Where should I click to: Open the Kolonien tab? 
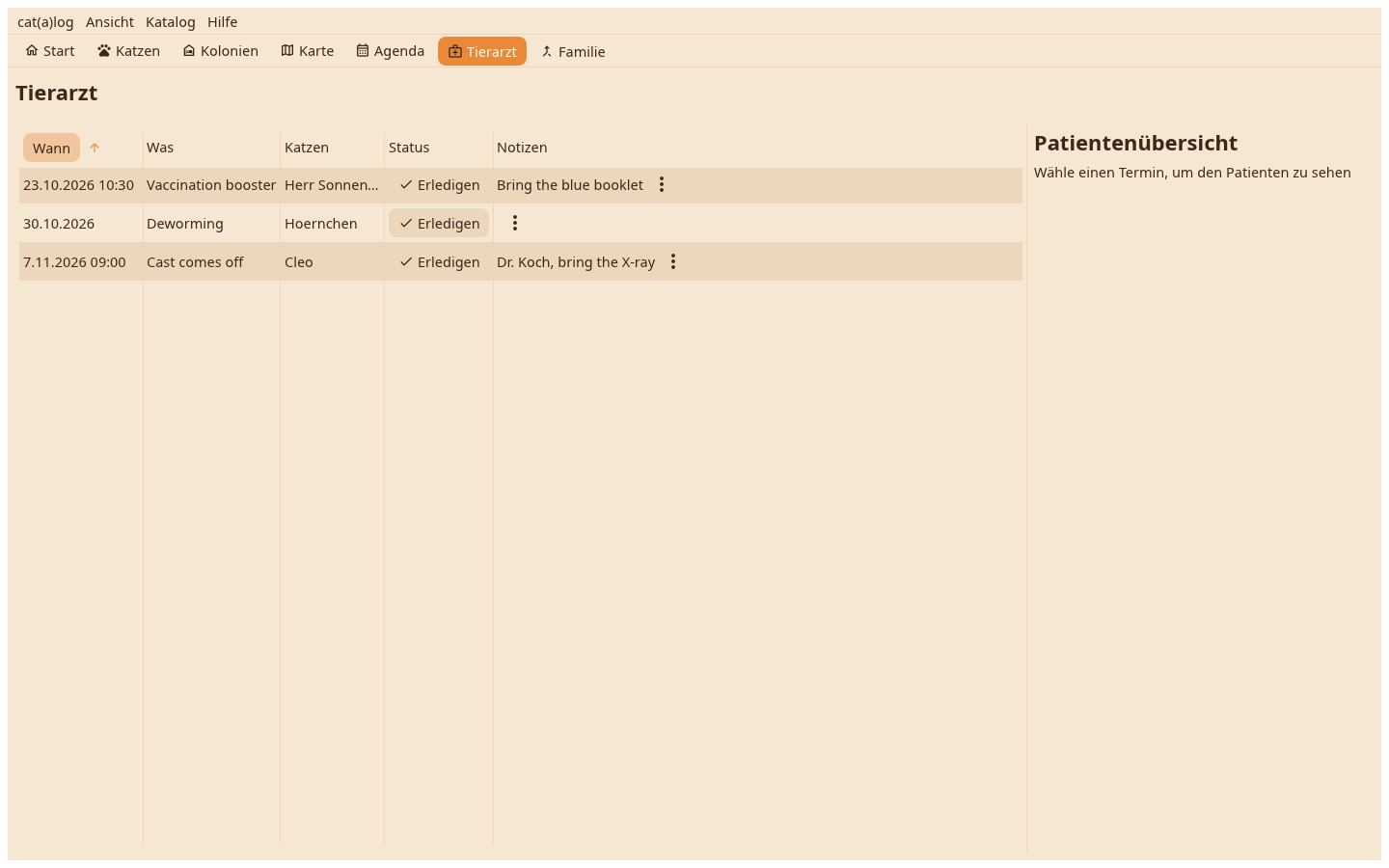click(221, 51)
